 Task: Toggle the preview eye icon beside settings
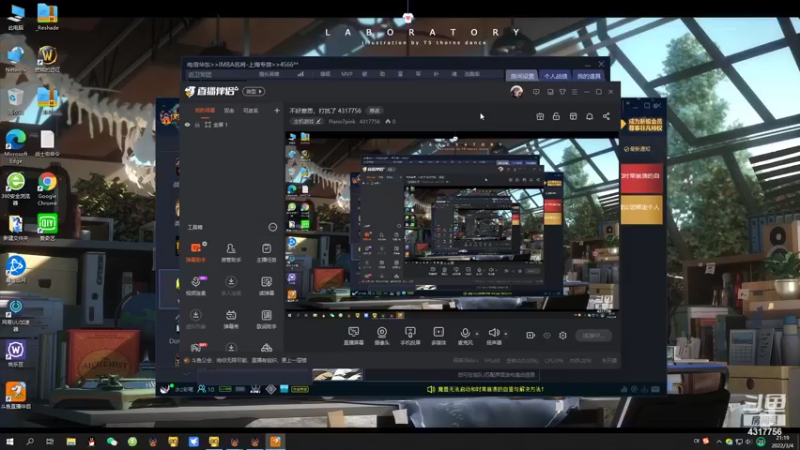pyautogui.click(x=546, y=335)
